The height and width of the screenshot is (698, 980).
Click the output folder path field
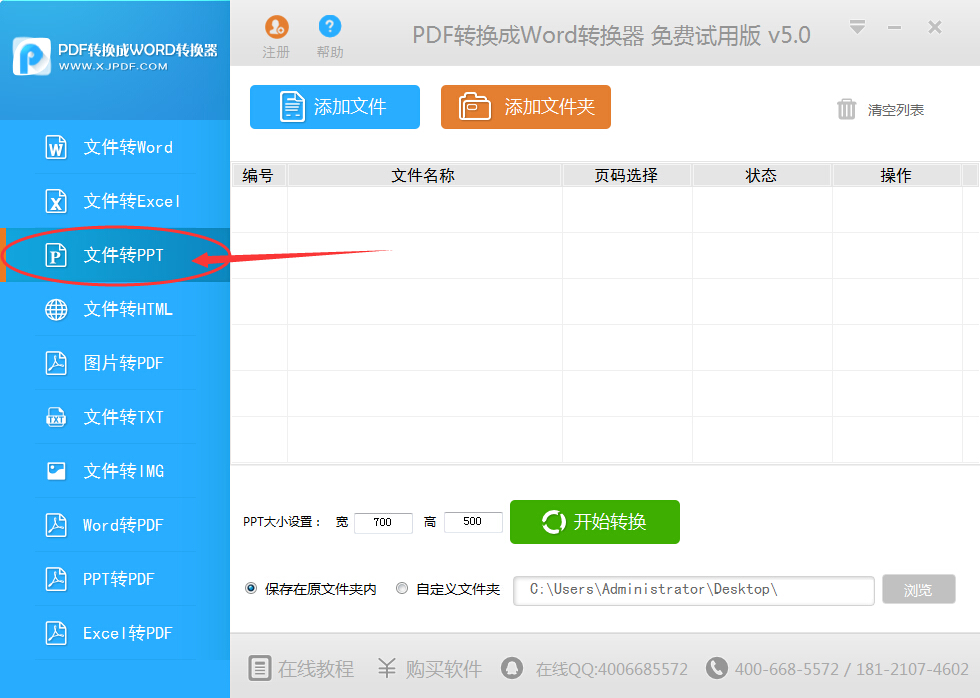click(x=693, y=591)
